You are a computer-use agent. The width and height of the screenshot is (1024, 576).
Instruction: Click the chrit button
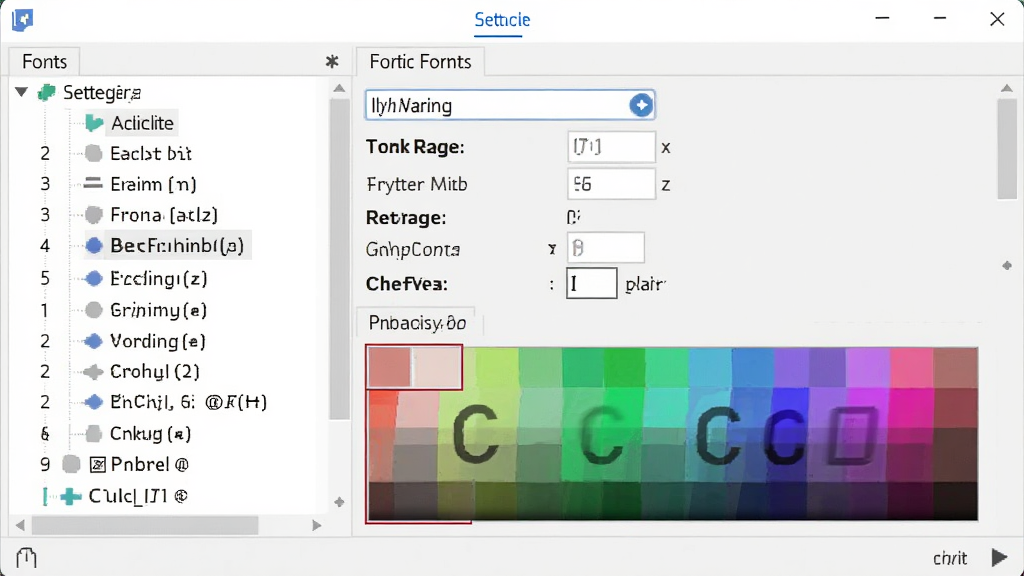click(950, 558)
